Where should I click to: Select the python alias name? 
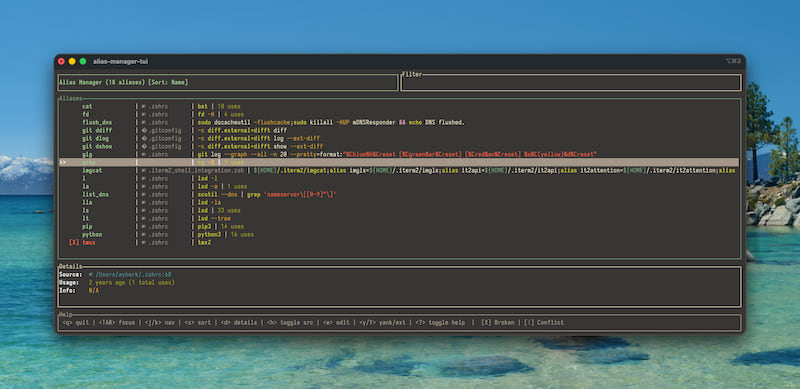coord(92,234)
